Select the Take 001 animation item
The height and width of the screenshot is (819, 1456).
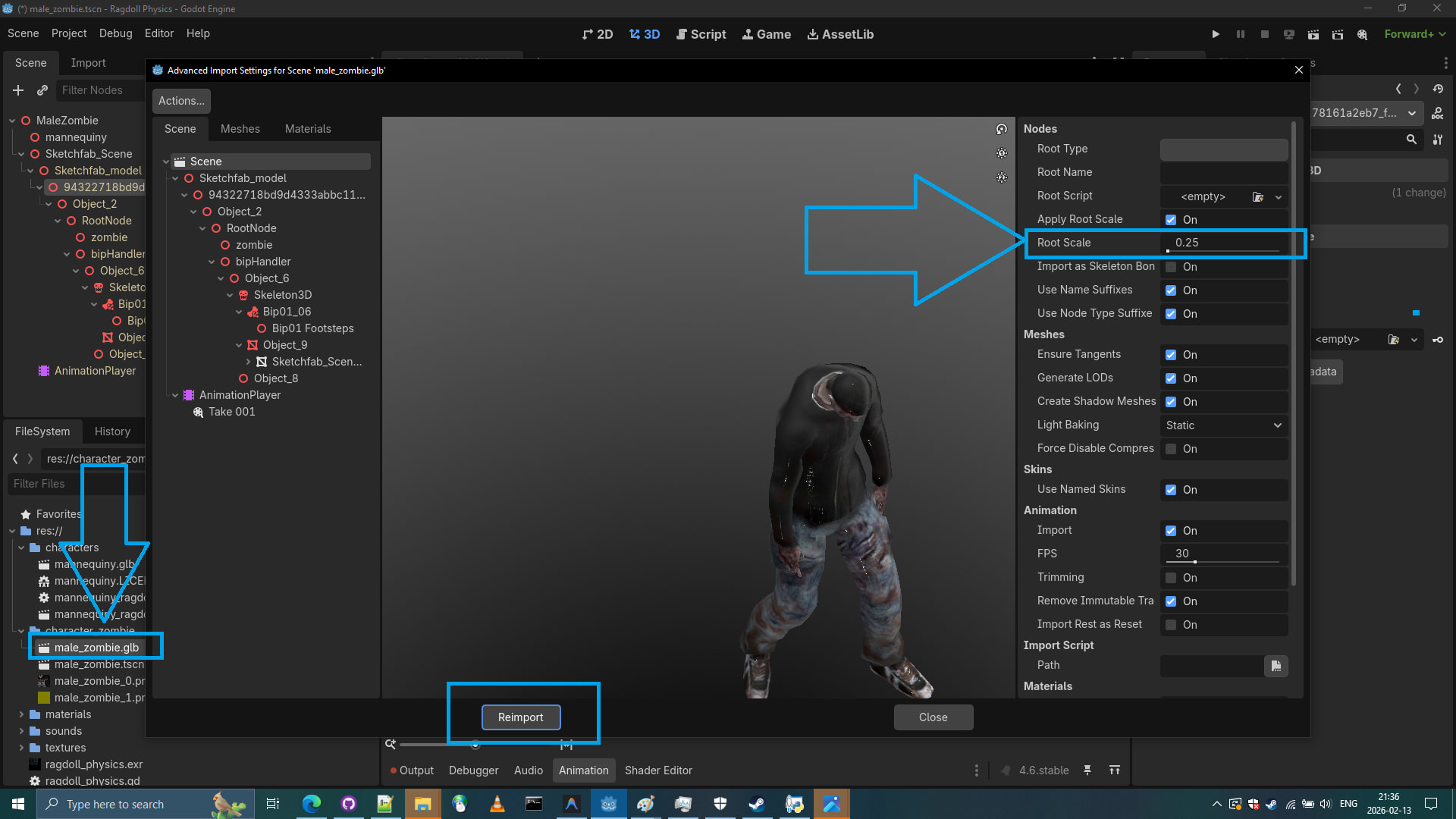click(231, 412)
